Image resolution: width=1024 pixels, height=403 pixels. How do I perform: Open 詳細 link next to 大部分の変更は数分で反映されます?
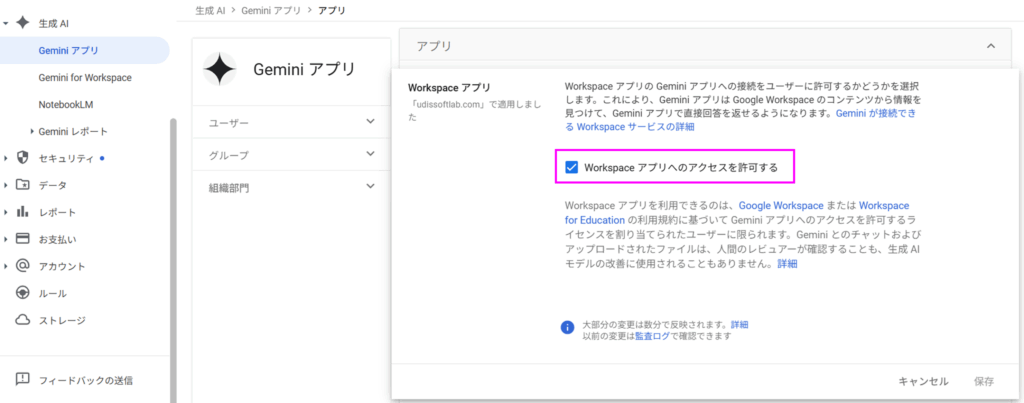pos(739,324)
